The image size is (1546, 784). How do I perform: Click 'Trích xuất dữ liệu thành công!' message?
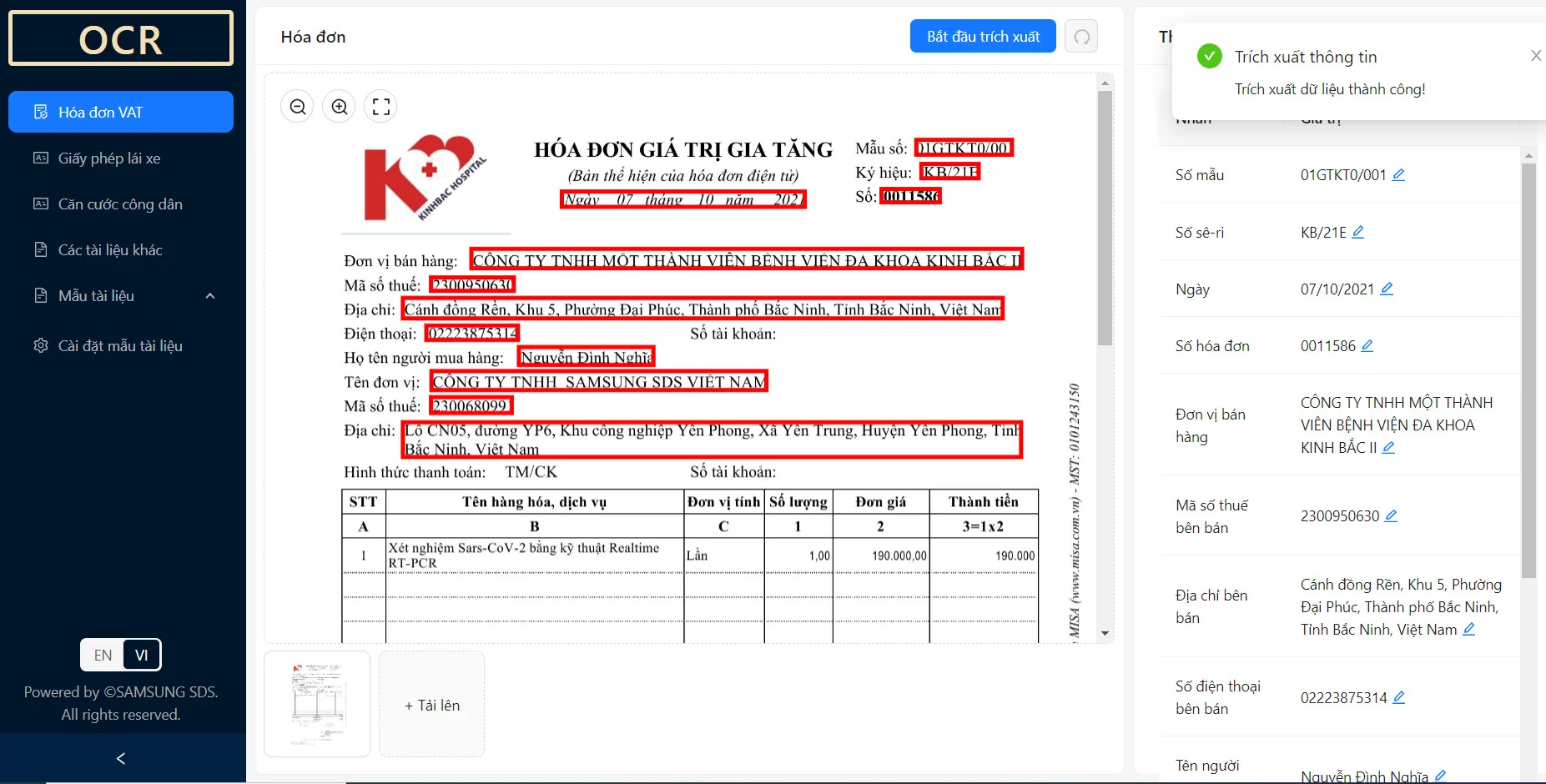(1330, 89)
